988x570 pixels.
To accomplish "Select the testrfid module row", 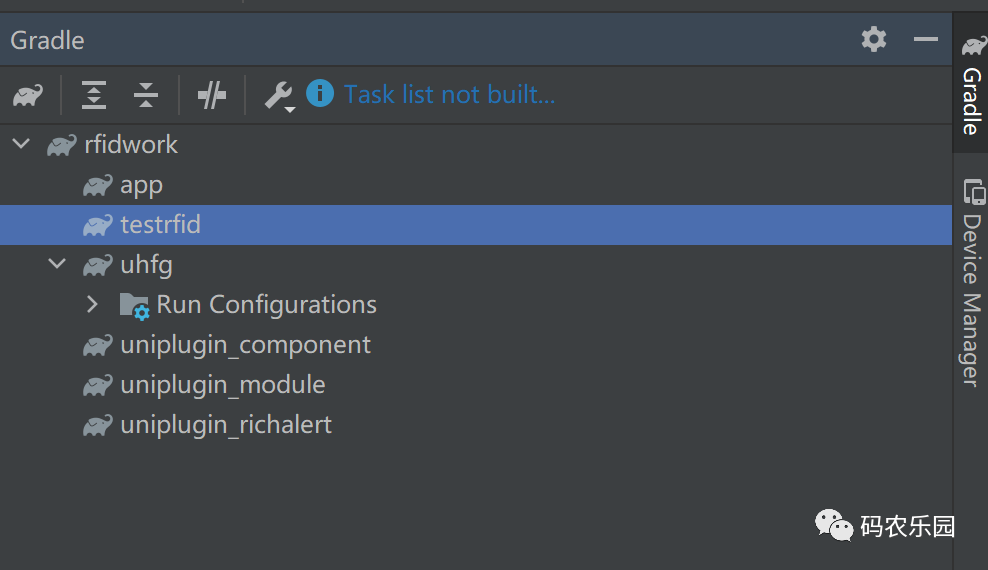I will click(x=476, y=225).
